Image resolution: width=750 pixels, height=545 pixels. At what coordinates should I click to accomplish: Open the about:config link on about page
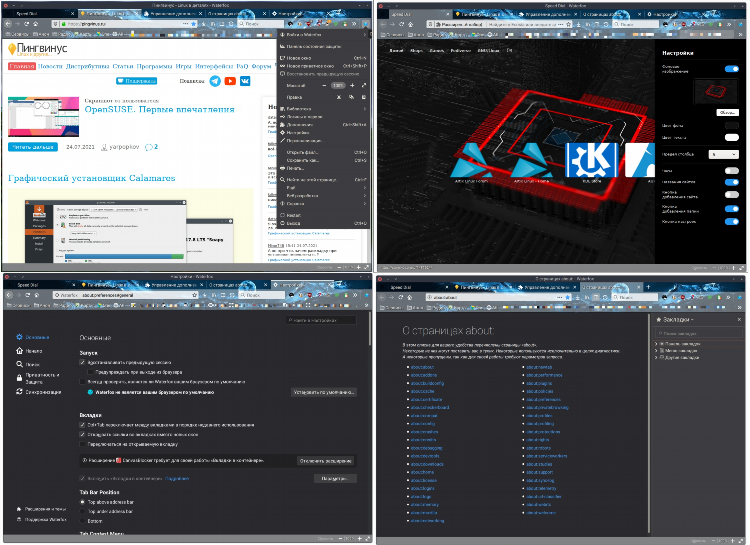click(423, 423)
